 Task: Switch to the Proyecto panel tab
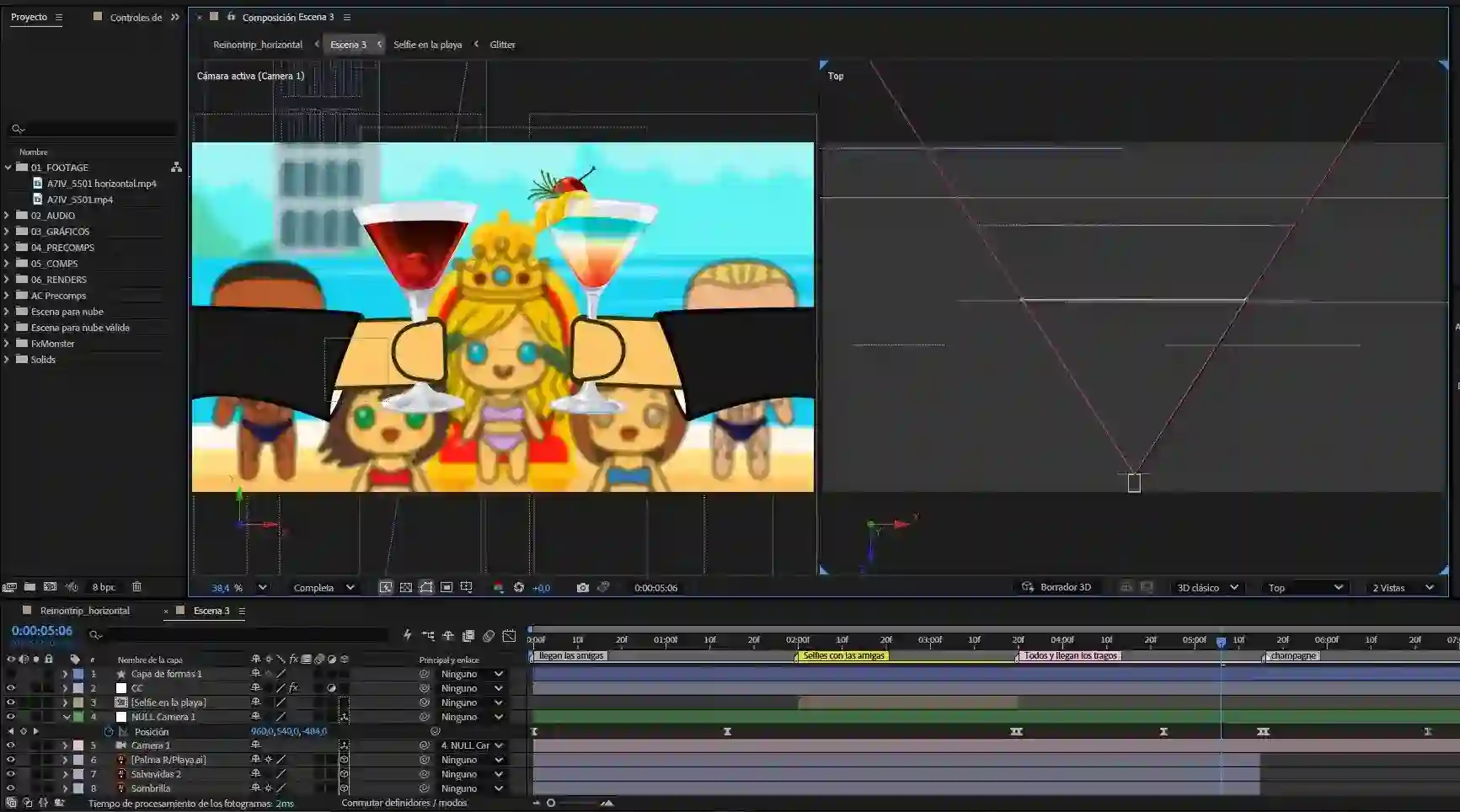click(29, 17)
